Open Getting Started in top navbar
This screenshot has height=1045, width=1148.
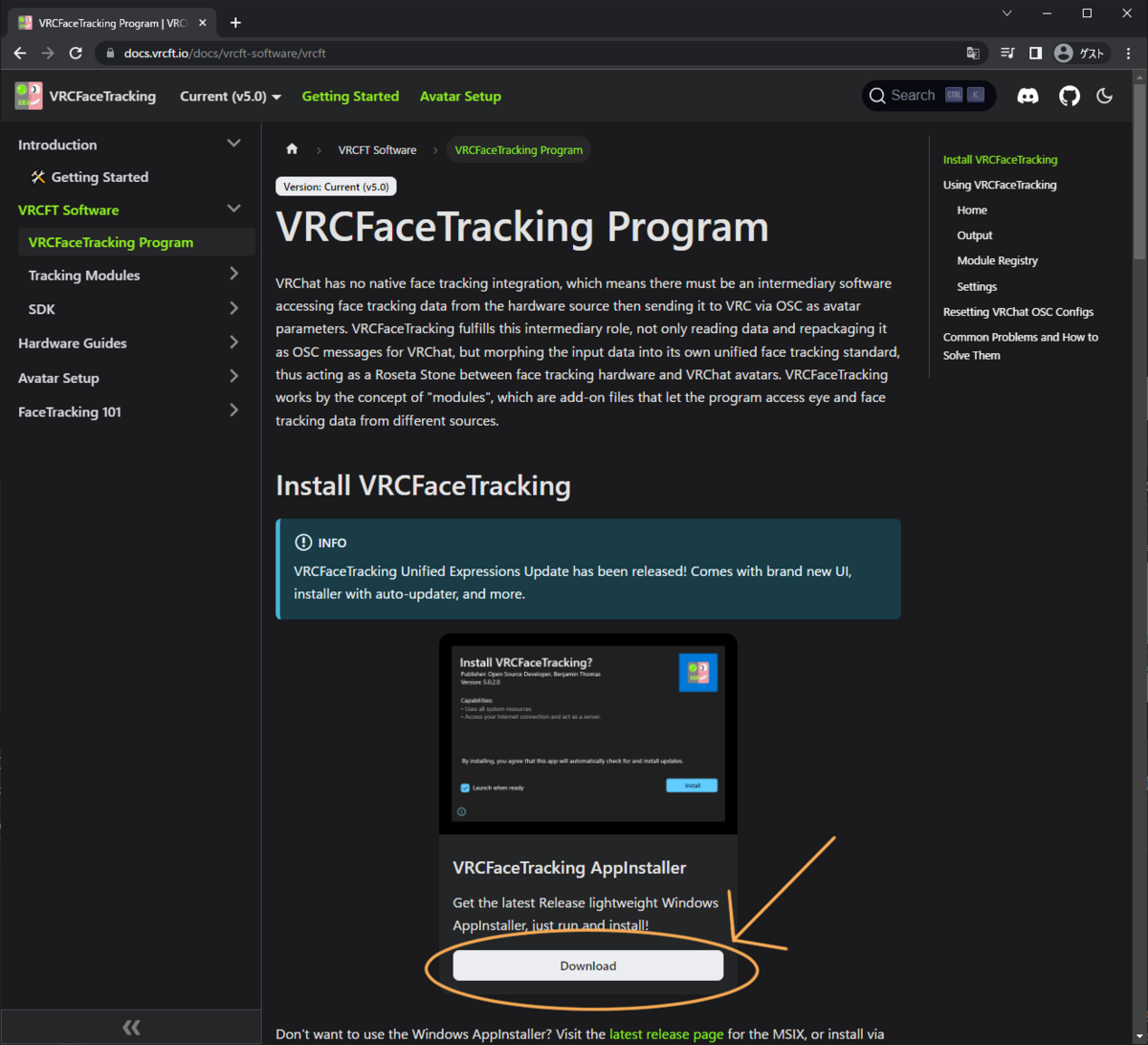coord(350,96)
